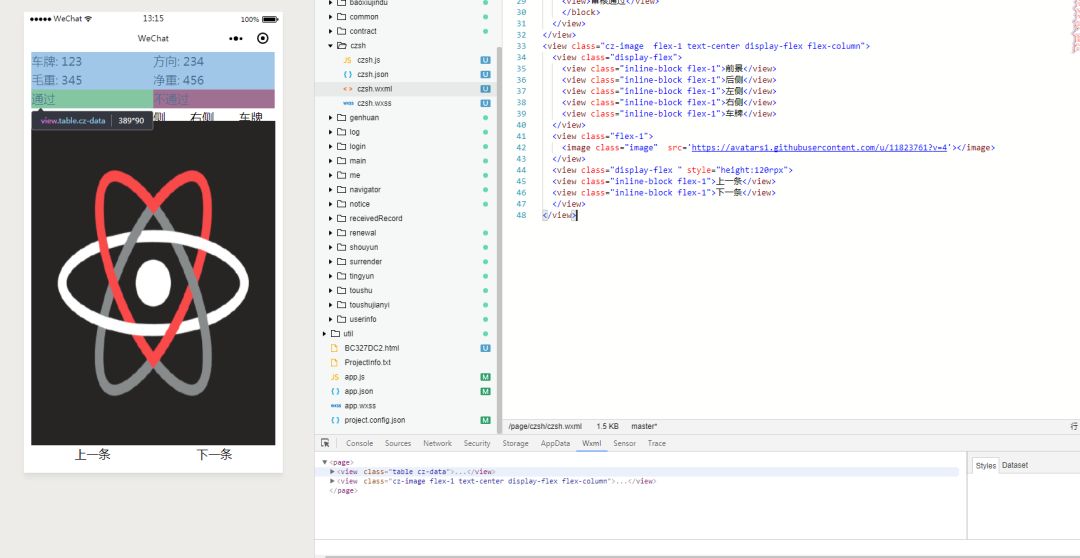Tap the 右侧 tab in simulator

tap(202, 117)
